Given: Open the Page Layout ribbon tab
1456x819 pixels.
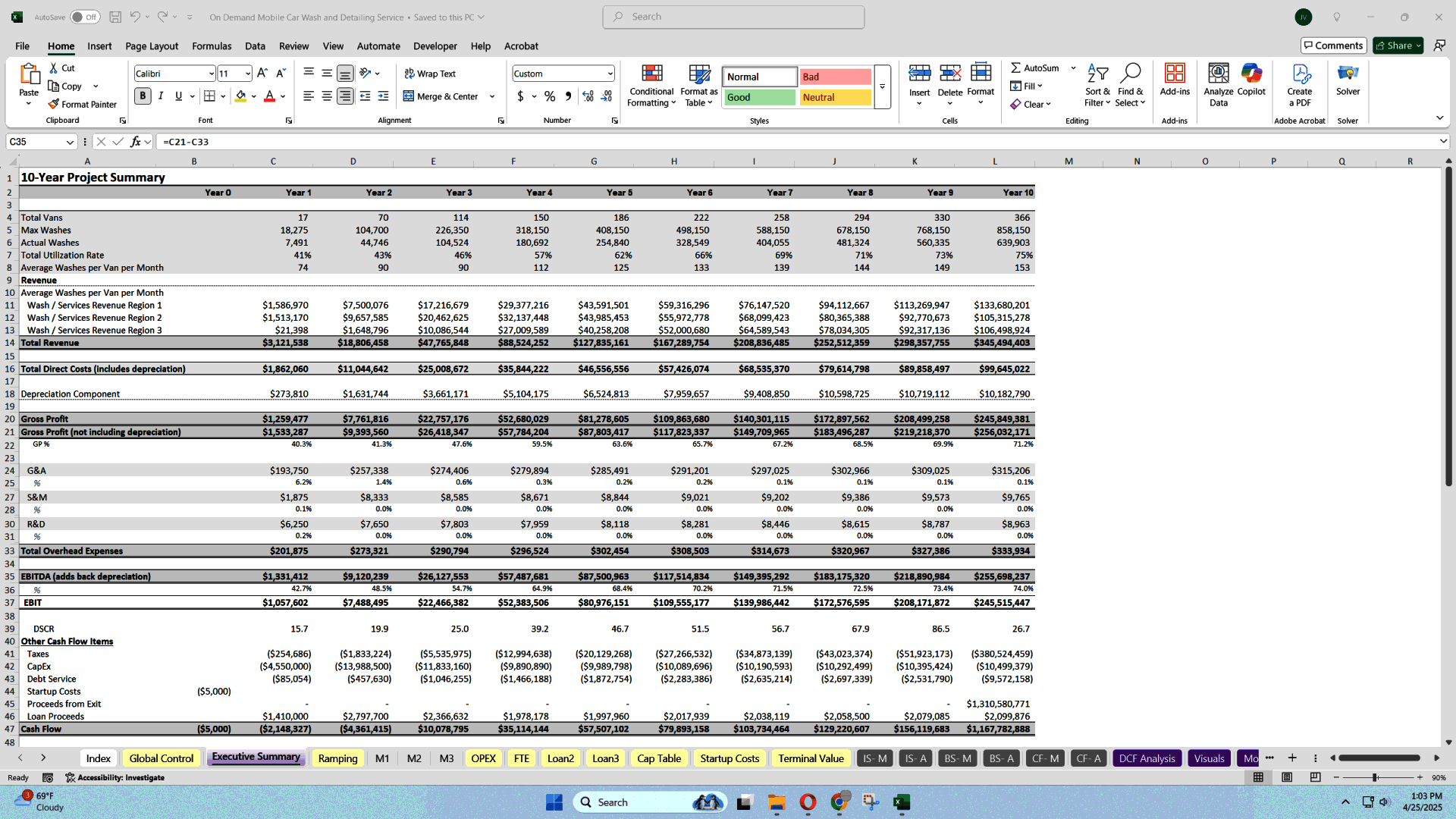Looking at the screenshot, I should coord(152,45).
